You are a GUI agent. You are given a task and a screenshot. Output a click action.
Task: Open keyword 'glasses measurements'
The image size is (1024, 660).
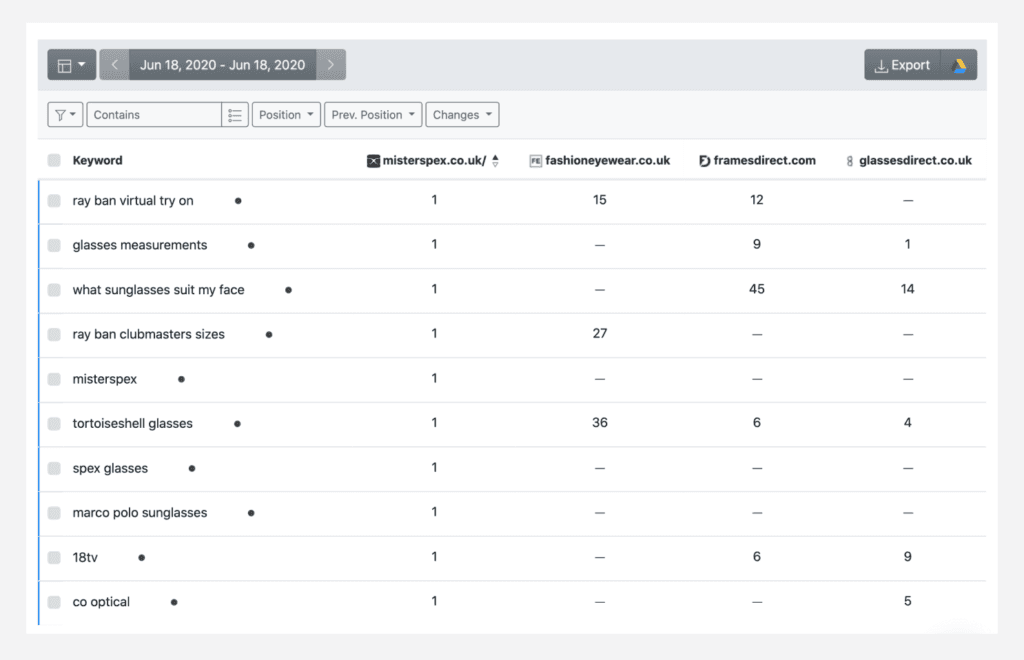(x=140, y=245)
